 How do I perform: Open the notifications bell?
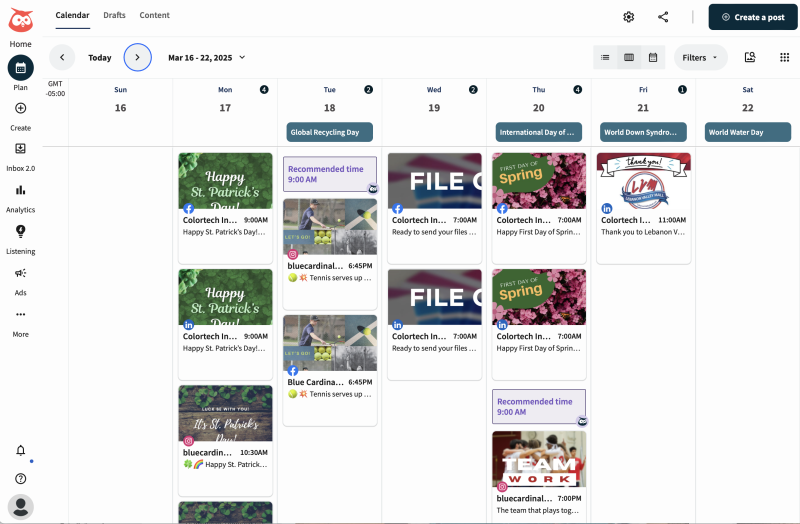click(20, 450)
